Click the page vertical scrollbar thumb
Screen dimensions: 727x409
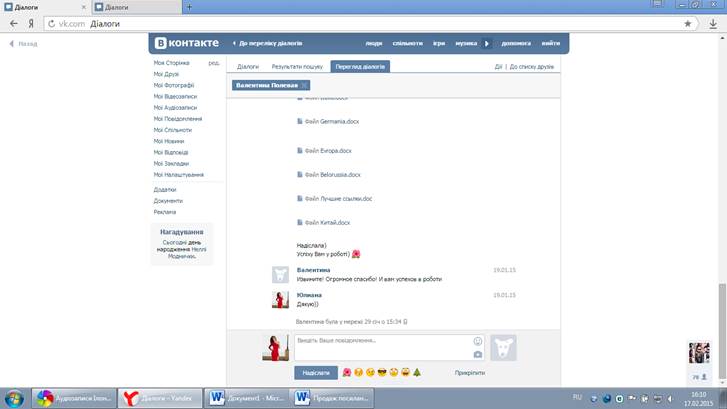(722, 332)
